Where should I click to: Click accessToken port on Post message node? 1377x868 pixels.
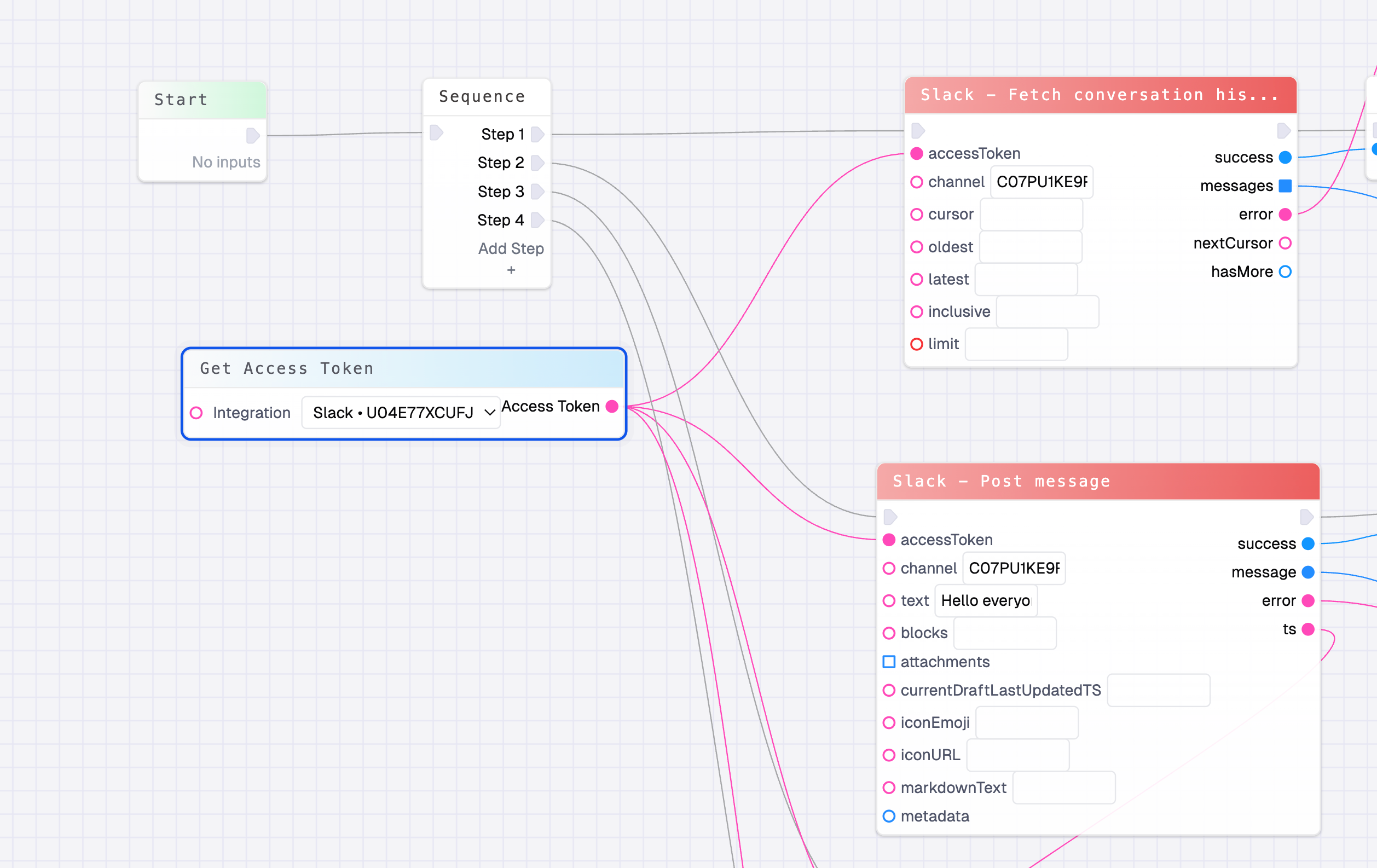click(889, 540)
